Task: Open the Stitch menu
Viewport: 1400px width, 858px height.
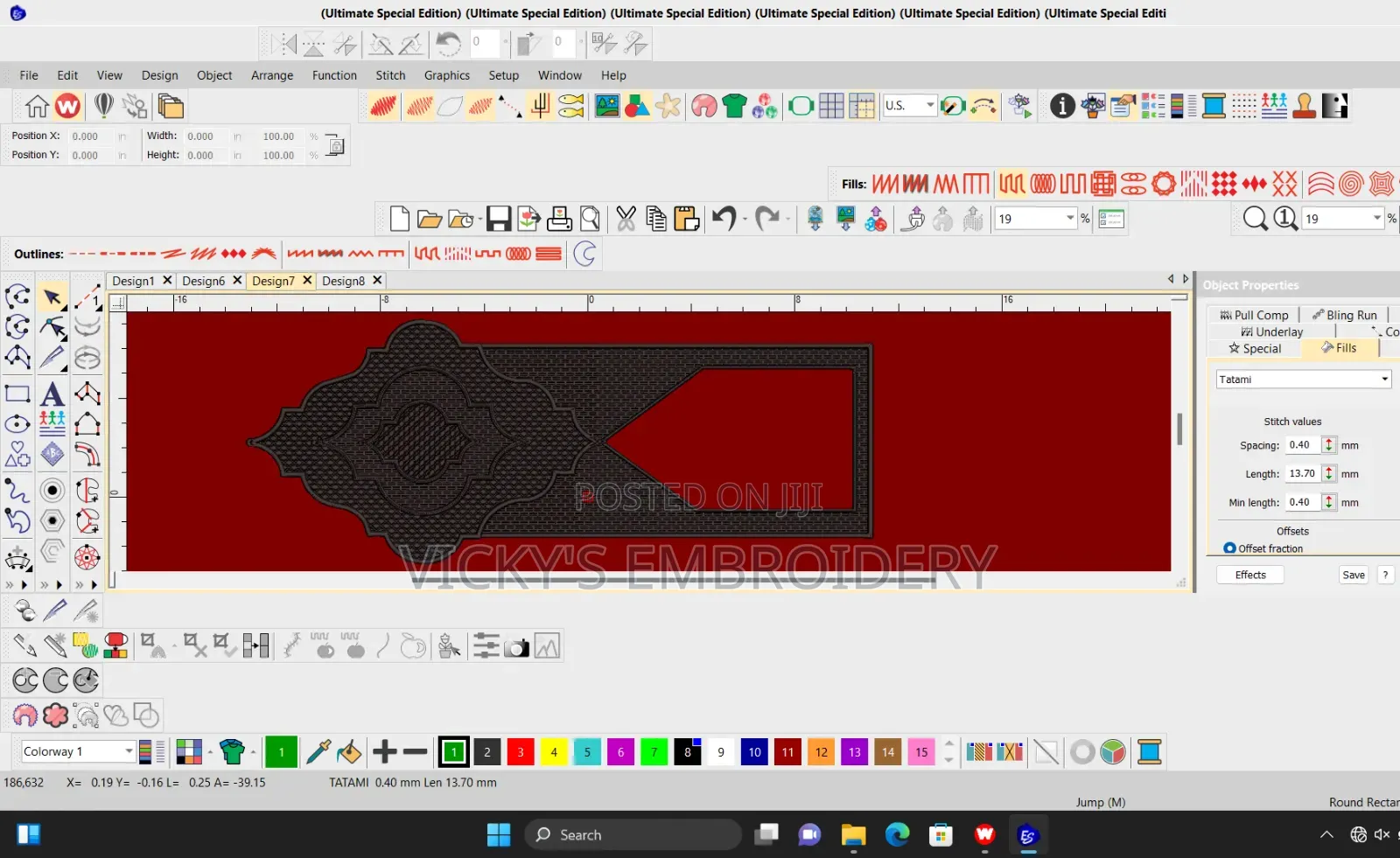Action: tap(390, 75)
